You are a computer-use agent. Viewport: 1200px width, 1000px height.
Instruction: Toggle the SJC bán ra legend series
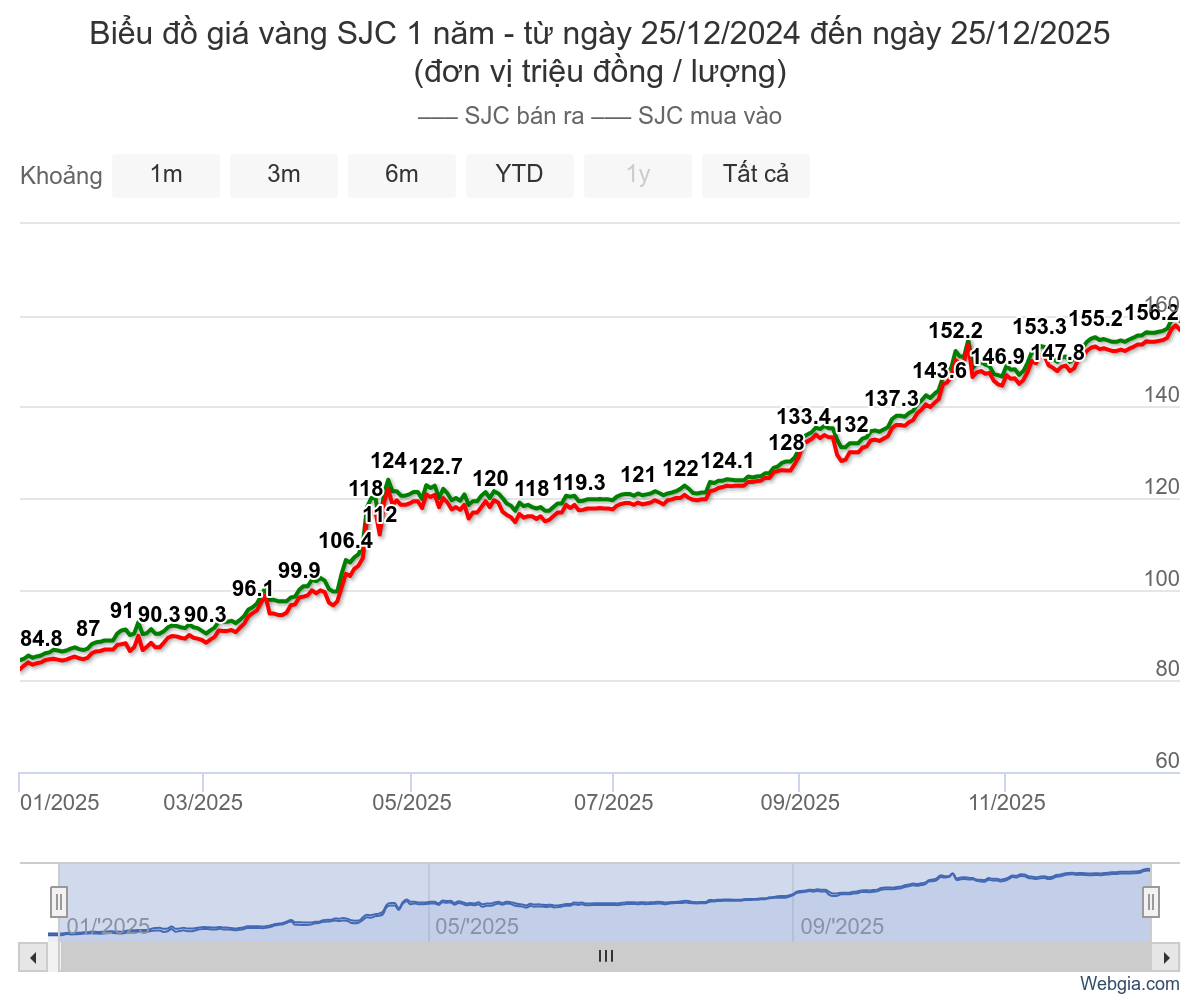[501, 116]
